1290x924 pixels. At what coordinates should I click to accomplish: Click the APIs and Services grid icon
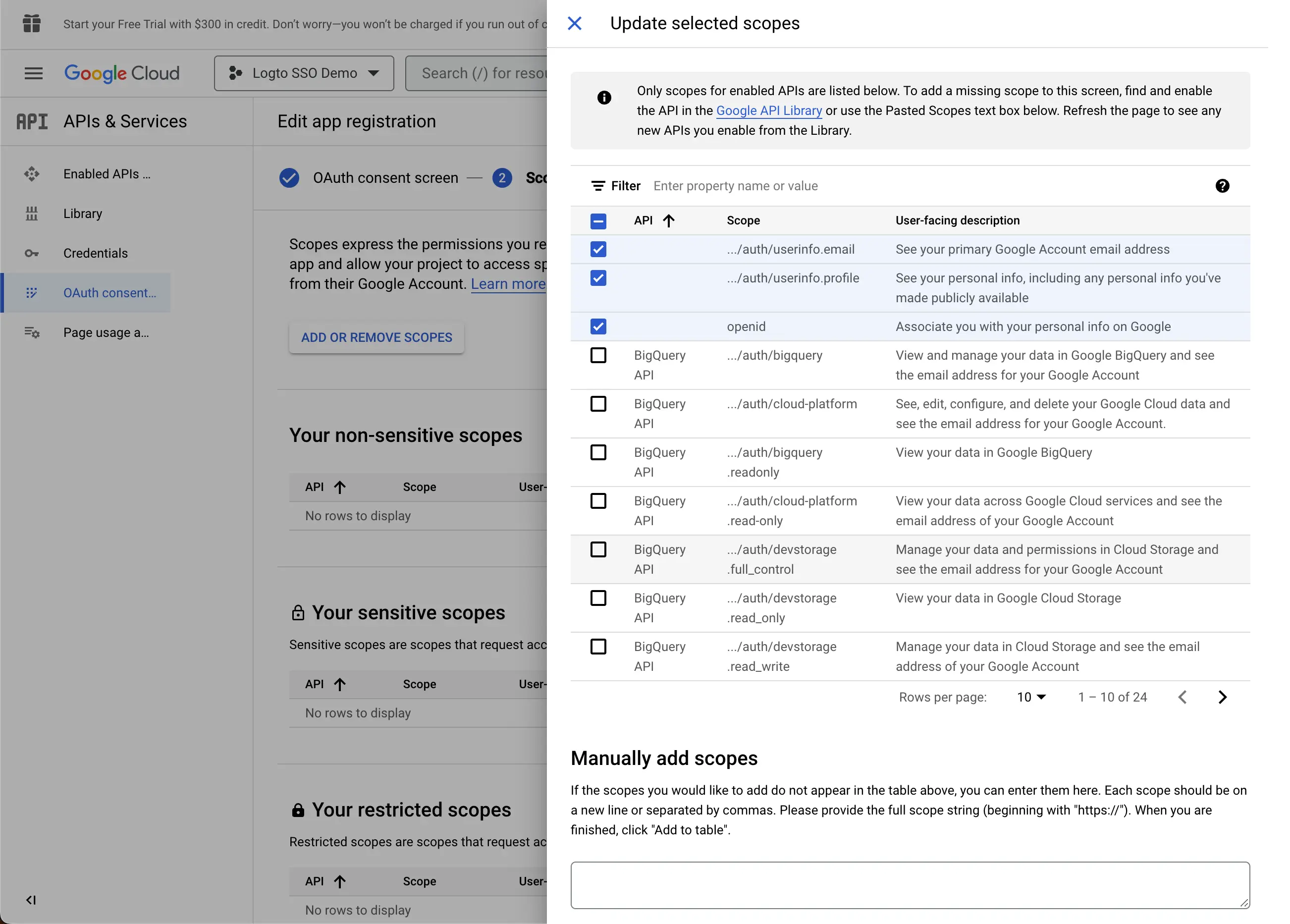pos(32,121)
